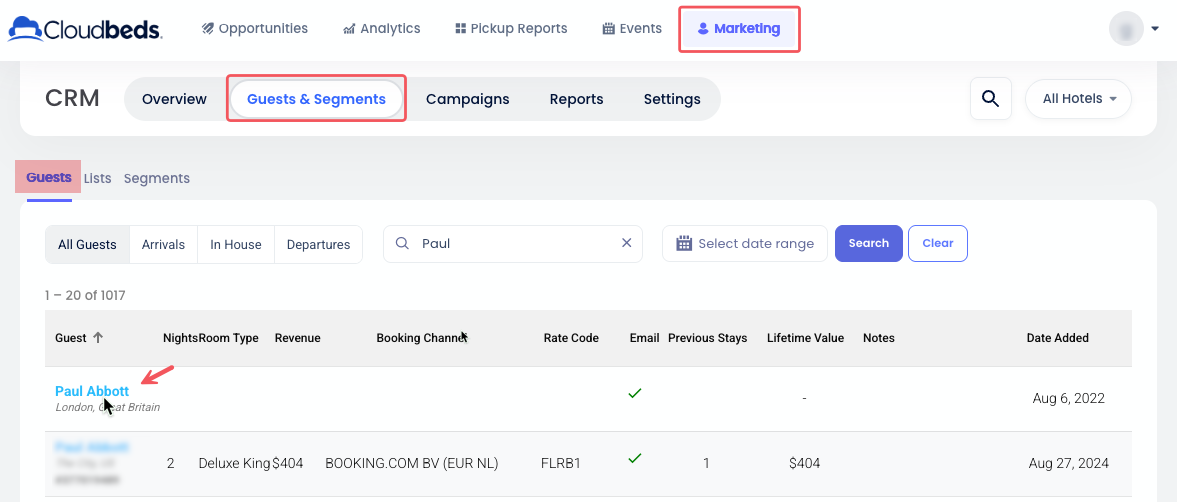
Task: Clear the Paul search text with X
Action: tap(627, 243)
